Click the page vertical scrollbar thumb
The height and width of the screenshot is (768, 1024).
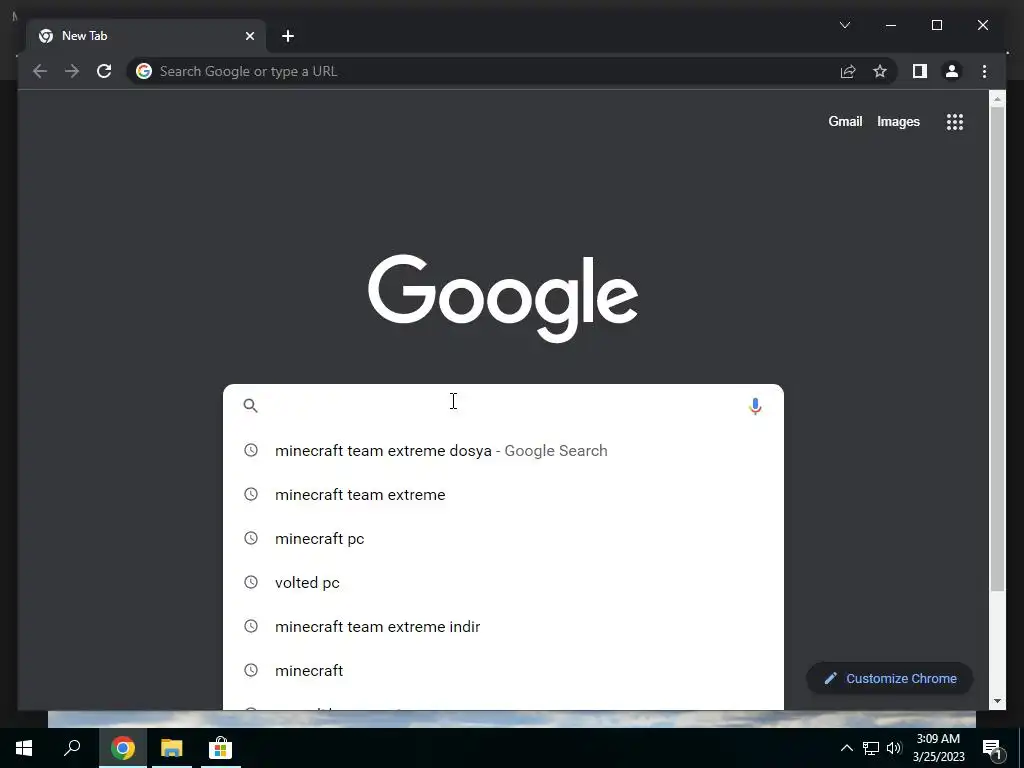pos(997,349)
